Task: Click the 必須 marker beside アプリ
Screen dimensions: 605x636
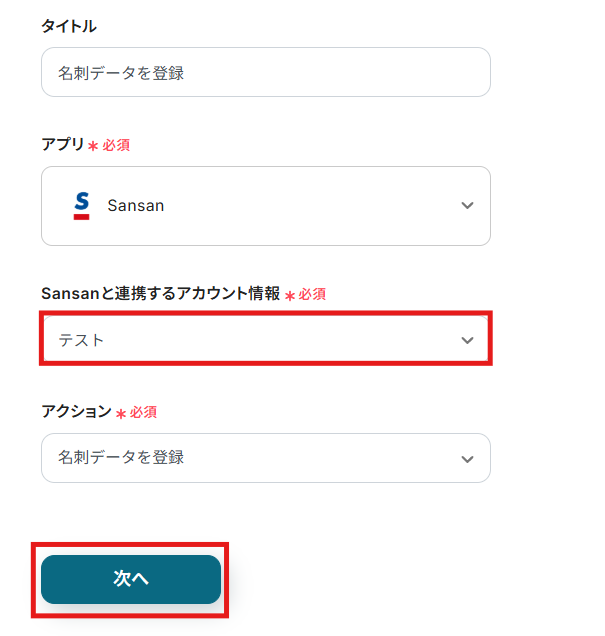Action: (x=115, y=145)
